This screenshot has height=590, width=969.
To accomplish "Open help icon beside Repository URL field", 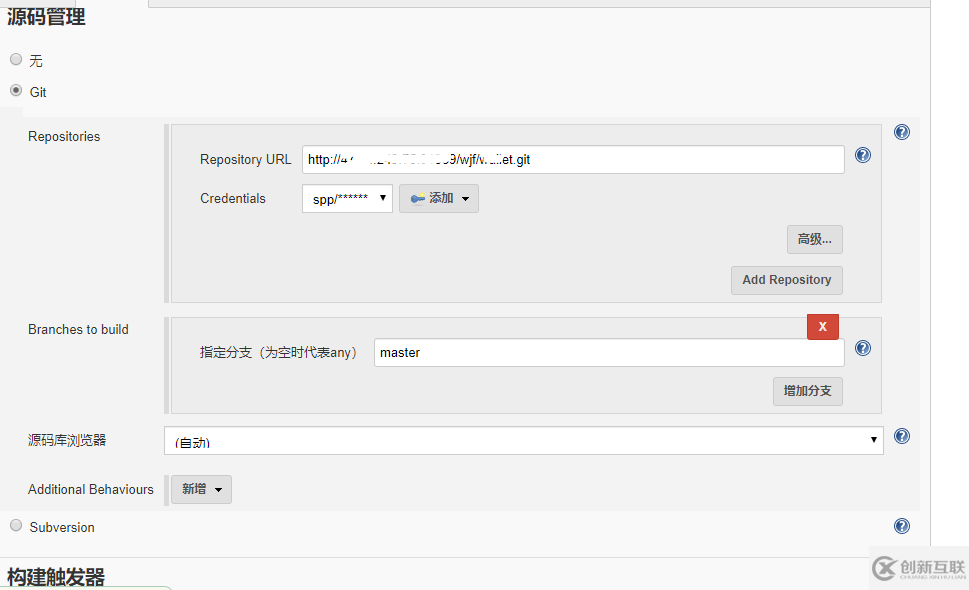I will (863, 155).
